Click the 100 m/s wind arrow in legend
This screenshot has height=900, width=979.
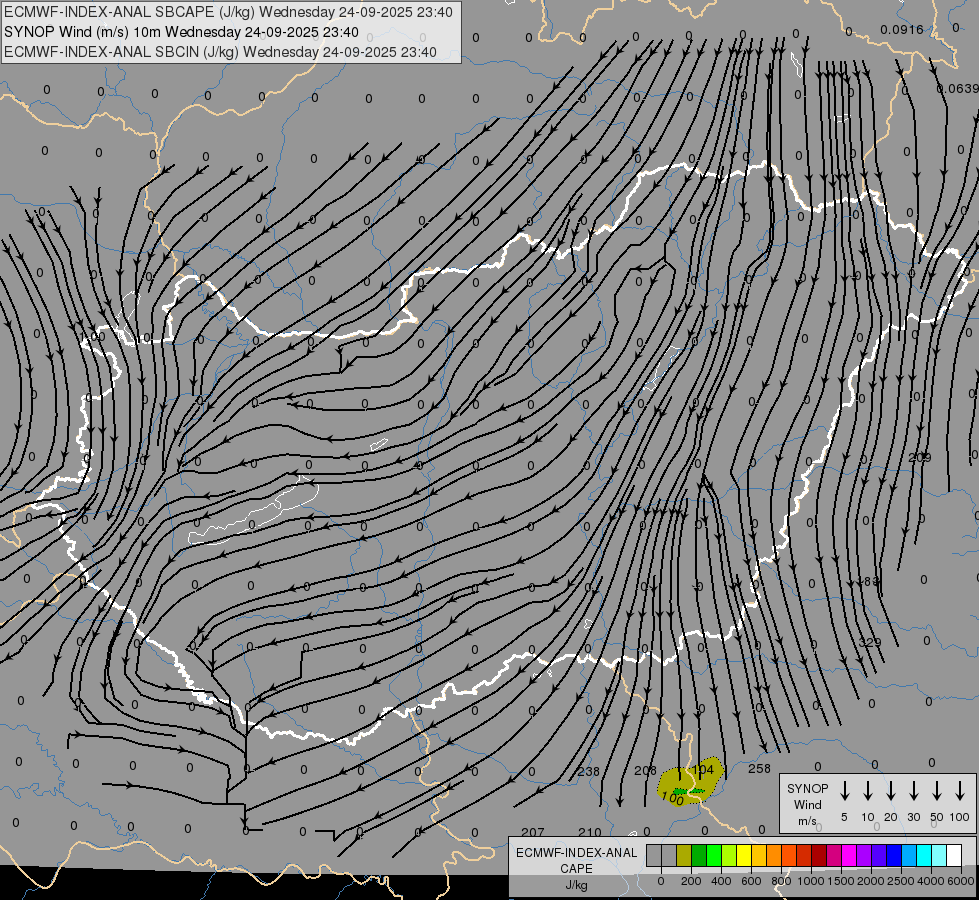960,791
